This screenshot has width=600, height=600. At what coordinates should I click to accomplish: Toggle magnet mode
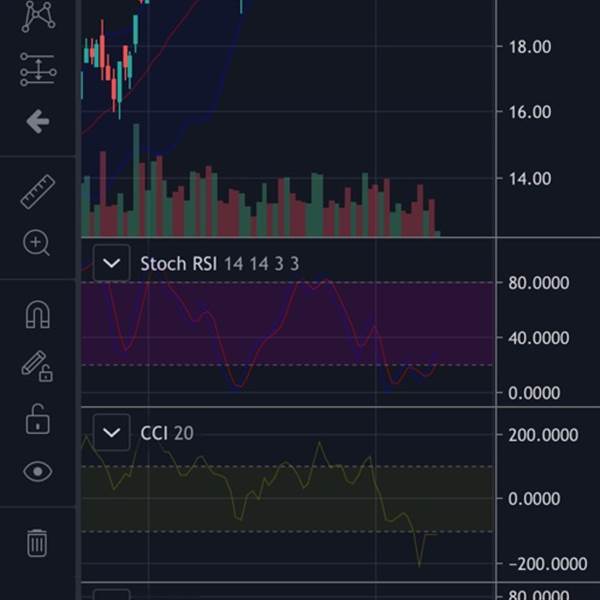38,315
